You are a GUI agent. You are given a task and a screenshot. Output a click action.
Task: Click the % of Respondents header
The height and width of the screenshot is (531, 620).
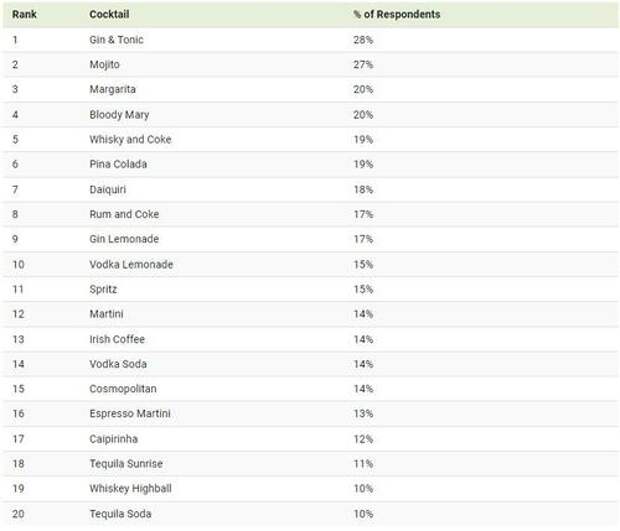pos(397,14)
